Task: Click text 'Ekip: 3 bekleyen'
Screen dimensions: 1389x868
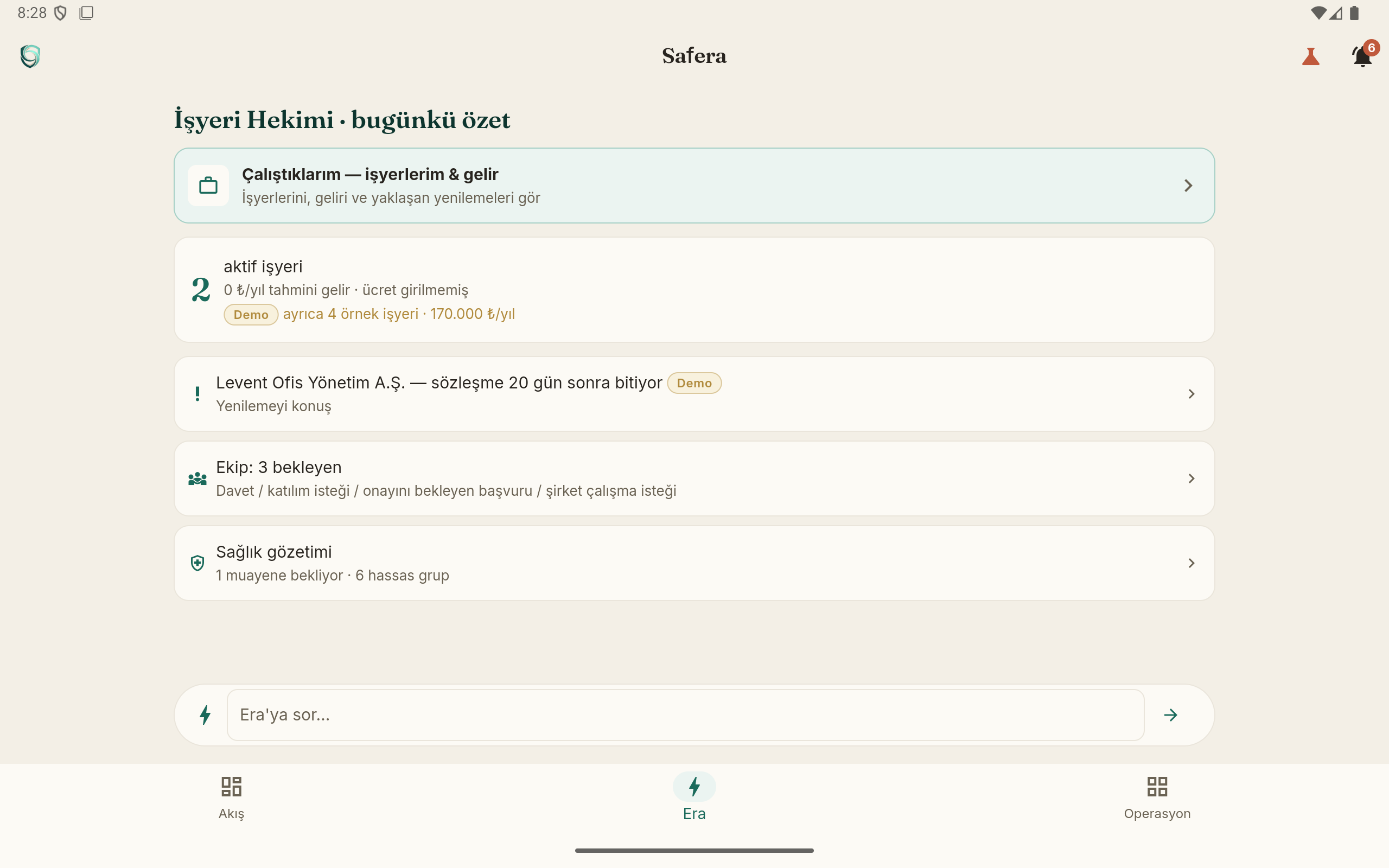Action: 278,467
